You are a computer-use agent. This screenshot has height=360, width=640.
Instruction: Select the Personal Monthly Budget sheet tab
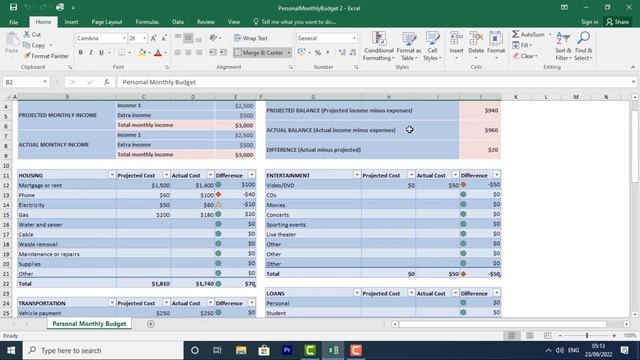[89, 324]
